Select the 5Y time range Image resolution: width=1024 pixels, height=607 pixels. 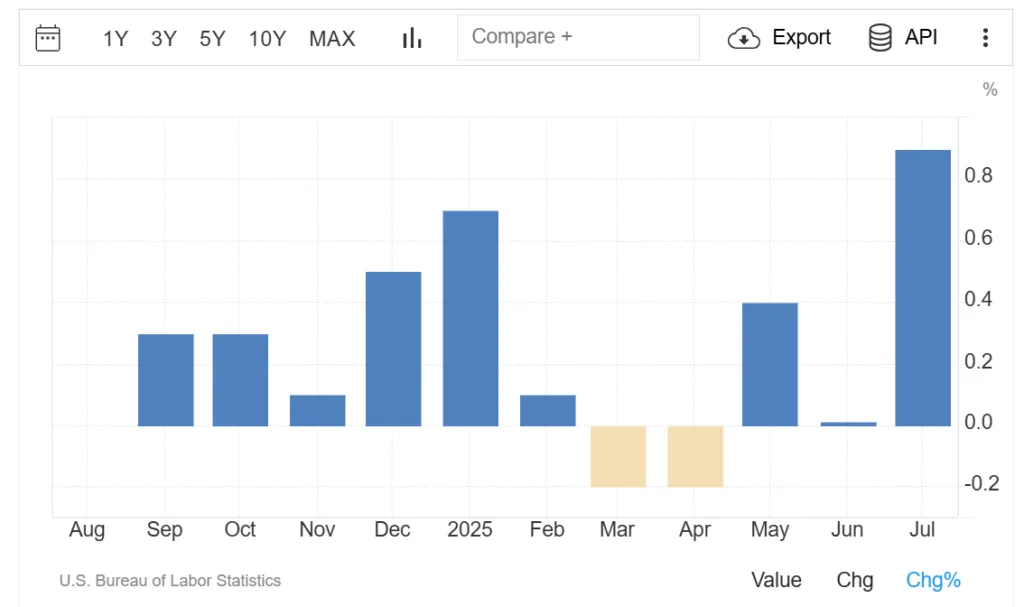(x=212, y=38)
